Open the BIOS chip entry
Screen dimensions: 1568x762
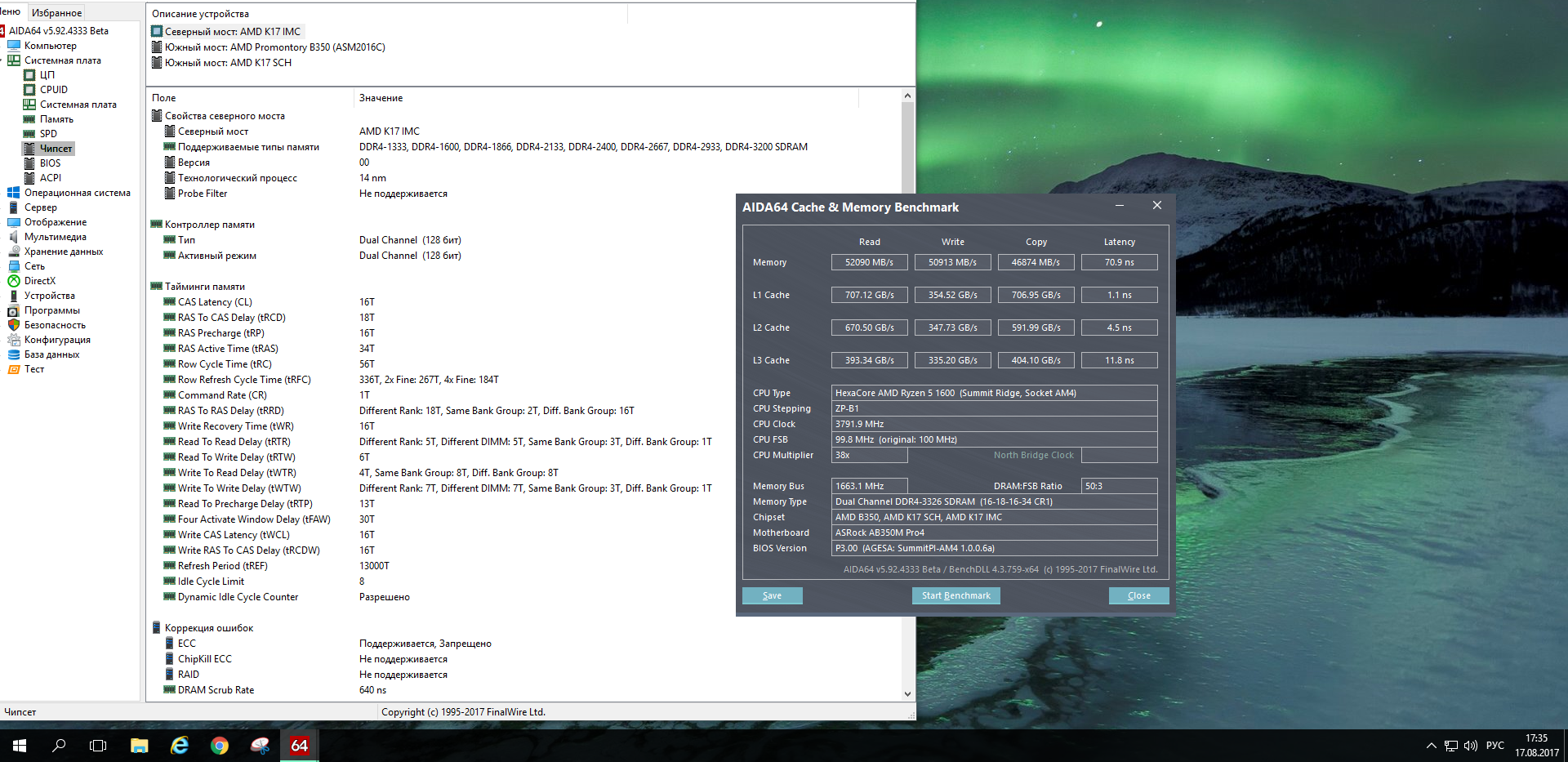[50, 163]
